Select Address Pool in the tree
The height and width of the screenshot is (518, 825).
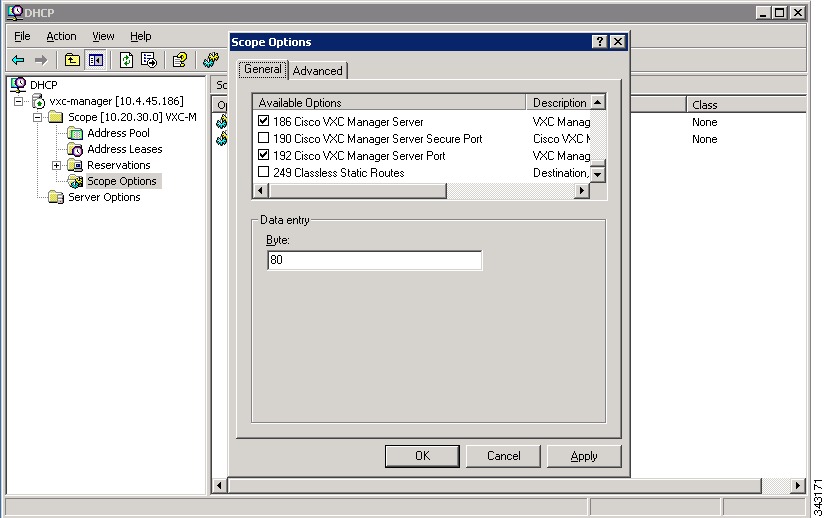pos(118,133)
